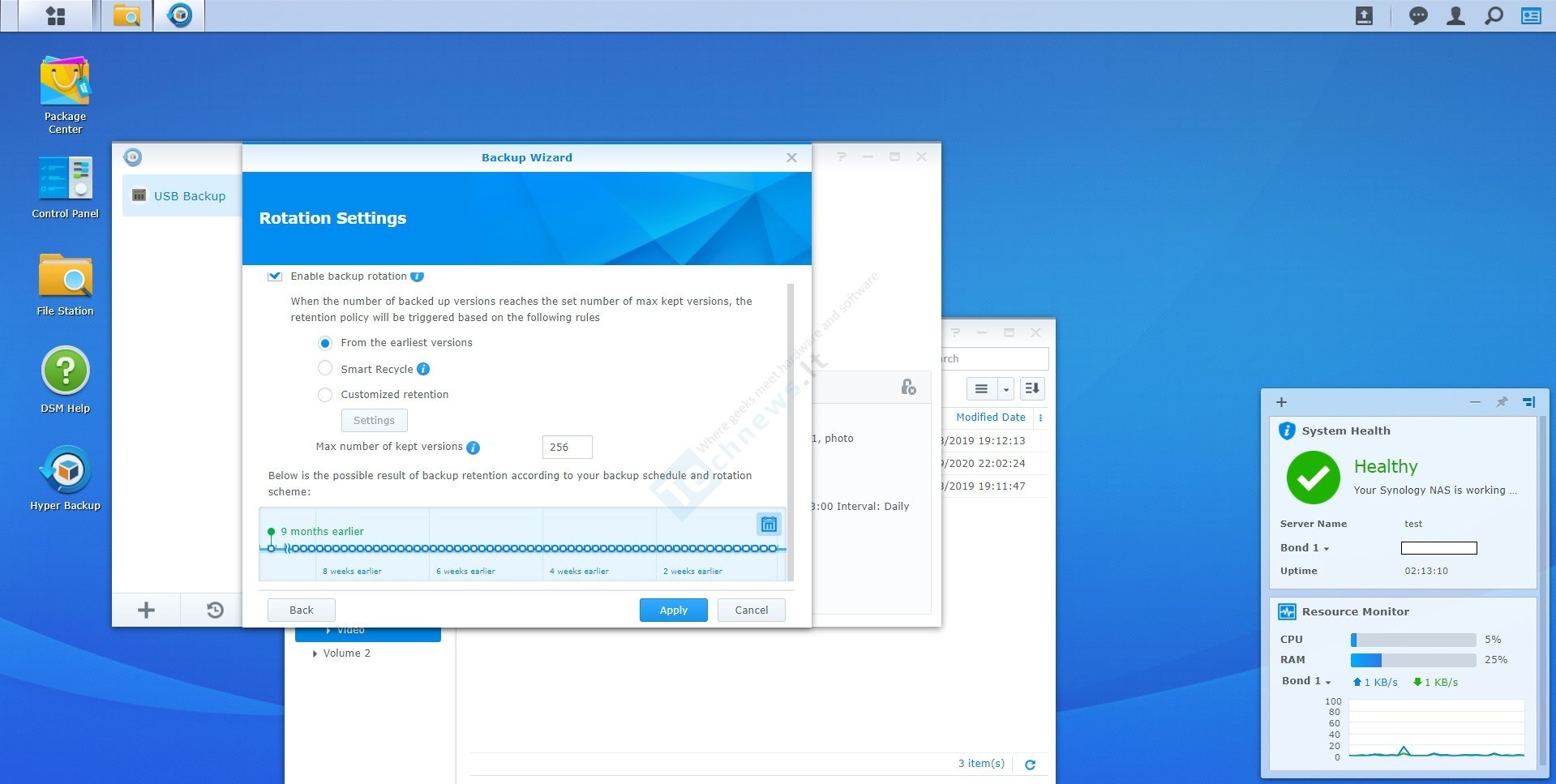Minimize the widgets panel
Viewport: 1556px width, 784px height.
pos(1475,402)
